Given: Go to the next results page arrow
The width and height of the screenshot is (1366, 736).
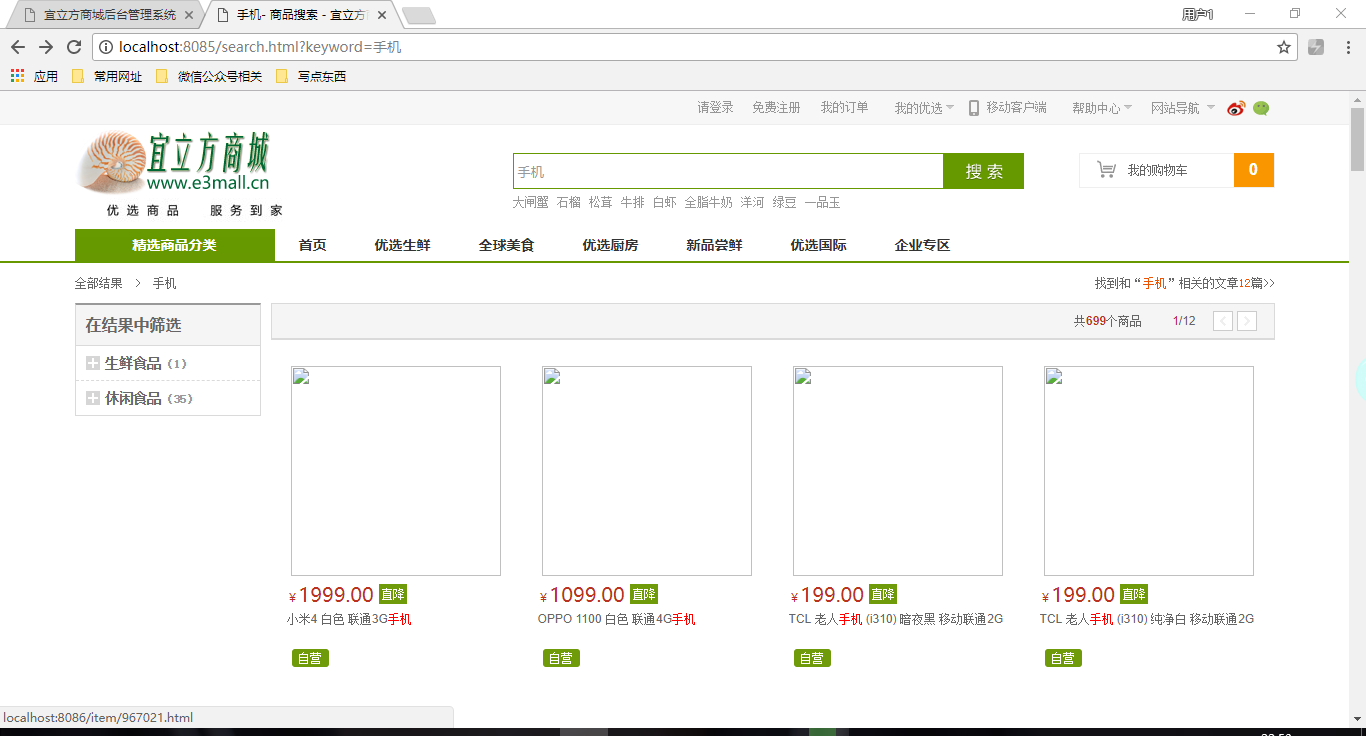Looking at the screenshot, I should coord(1247,321).
